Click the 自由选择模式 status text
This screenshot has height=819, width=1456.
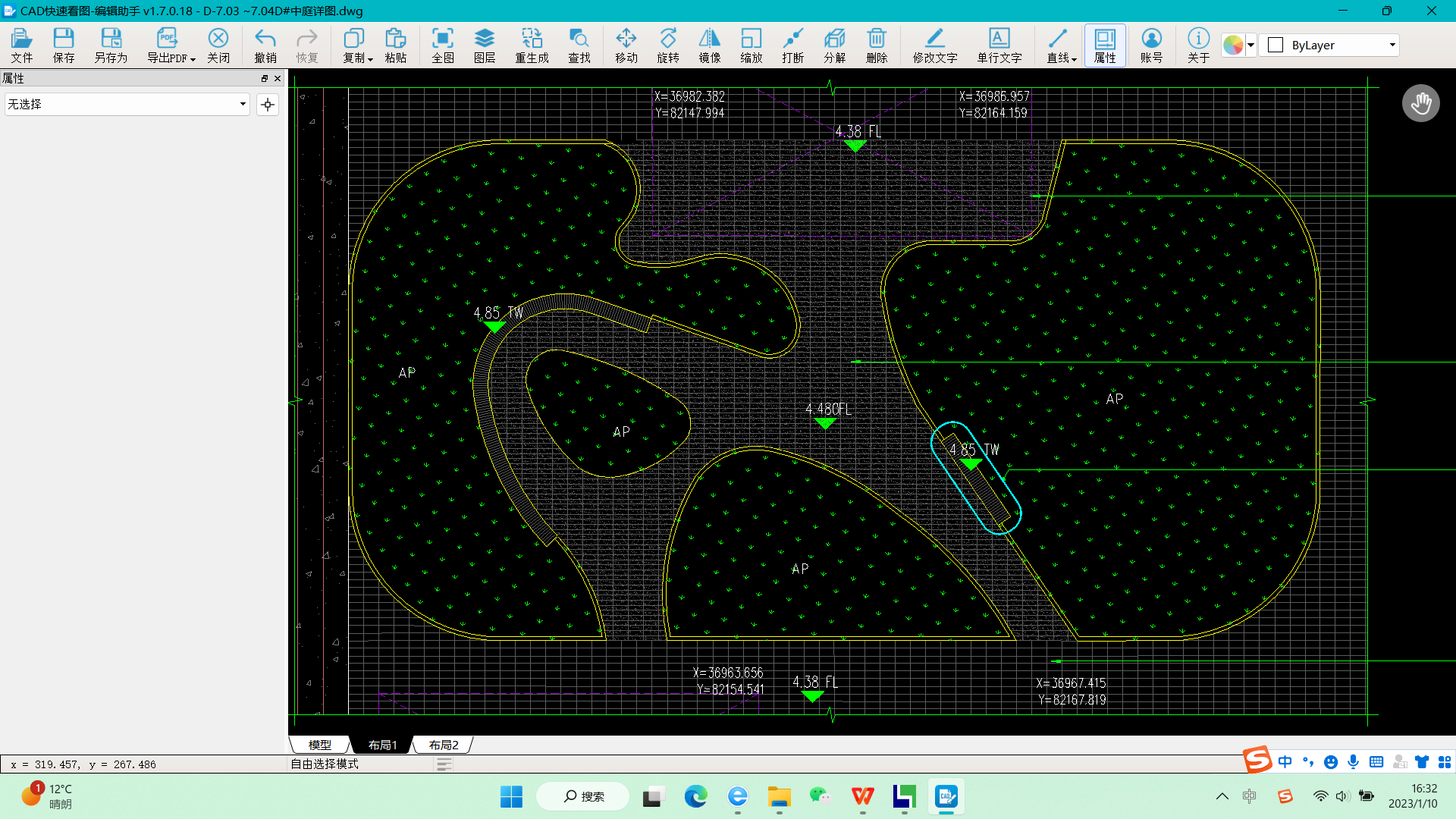tap(325, 764)
